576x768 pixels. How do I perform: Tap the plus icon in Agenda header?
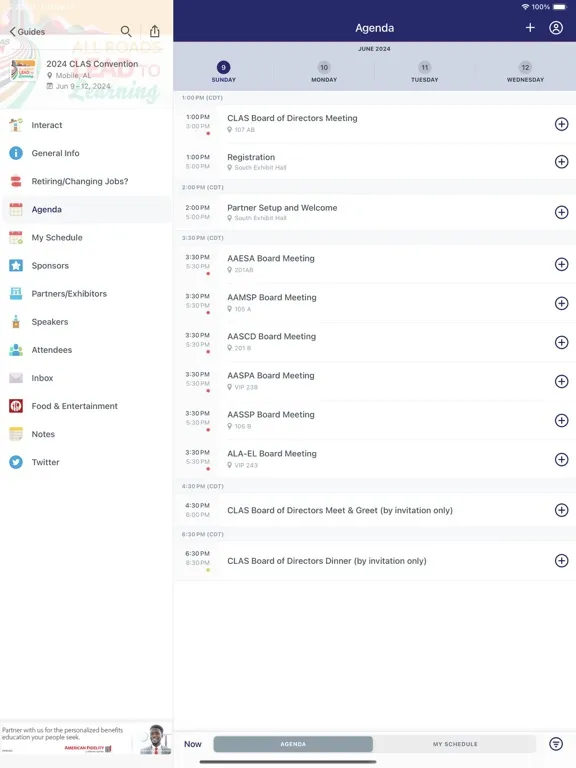click(530, 27)
